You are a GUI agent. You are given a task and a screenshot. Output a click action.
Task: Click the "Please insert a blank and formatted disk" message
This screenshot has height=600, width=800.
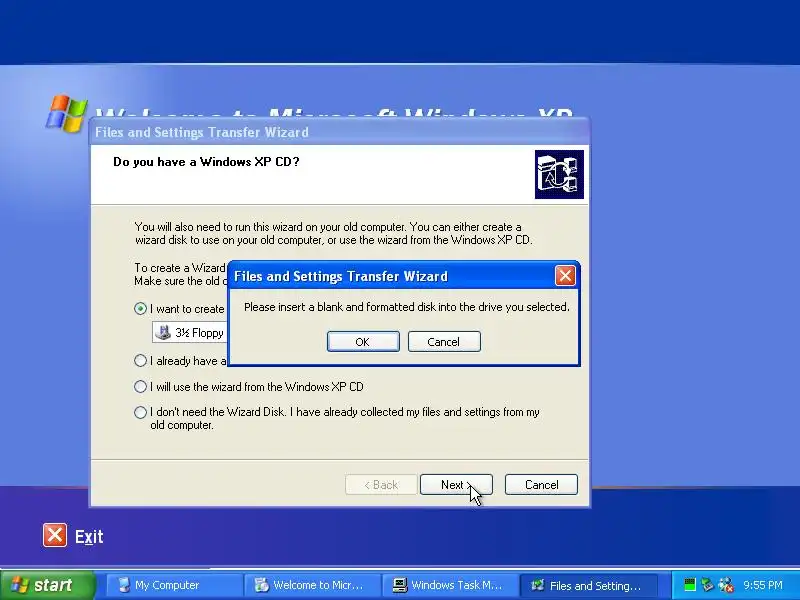coord(407,307)
